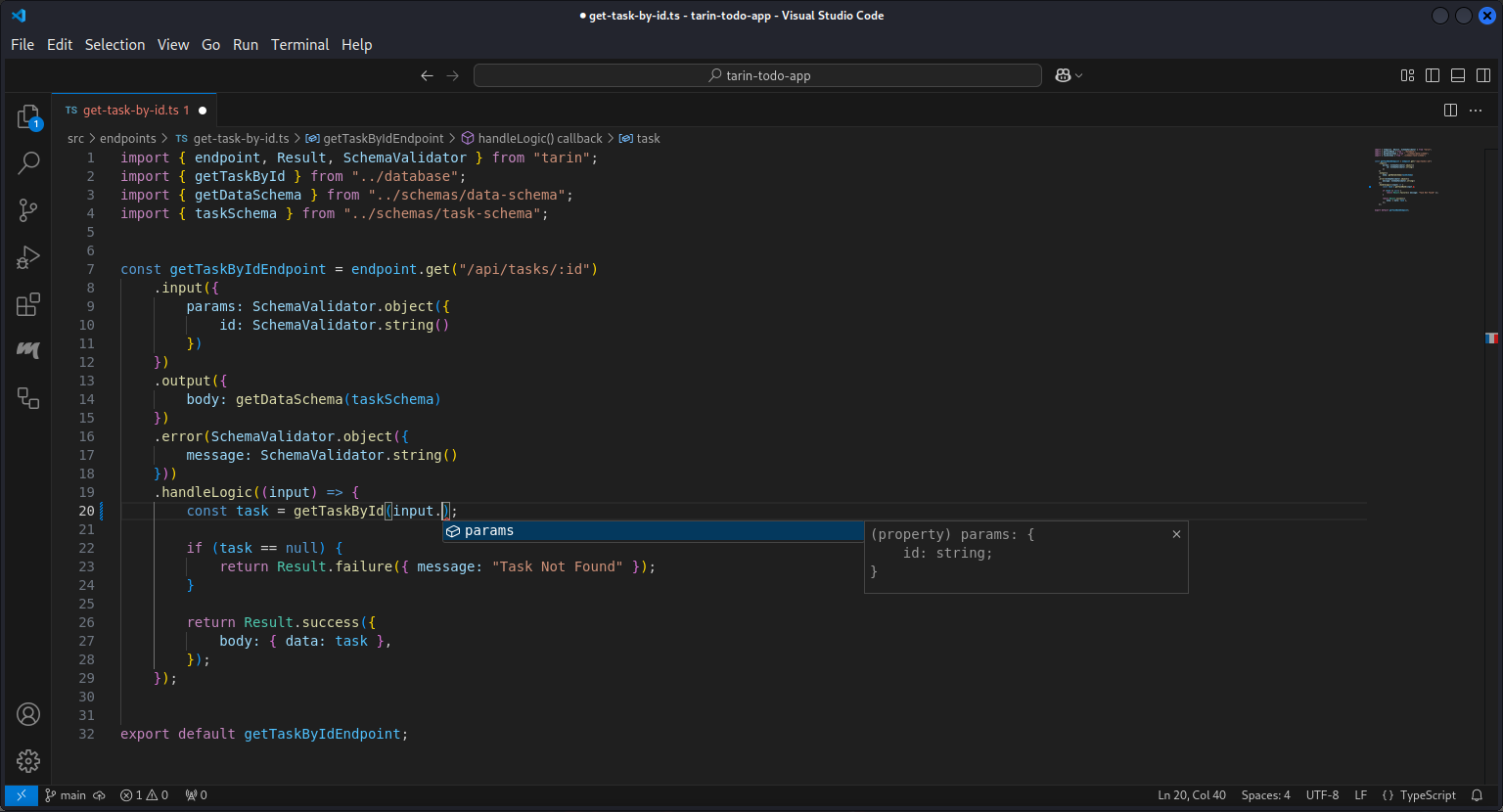Click the Accounts icon in activity bar
The width and height of the screenshot is (1503, 812).
(x=28, y=714)
